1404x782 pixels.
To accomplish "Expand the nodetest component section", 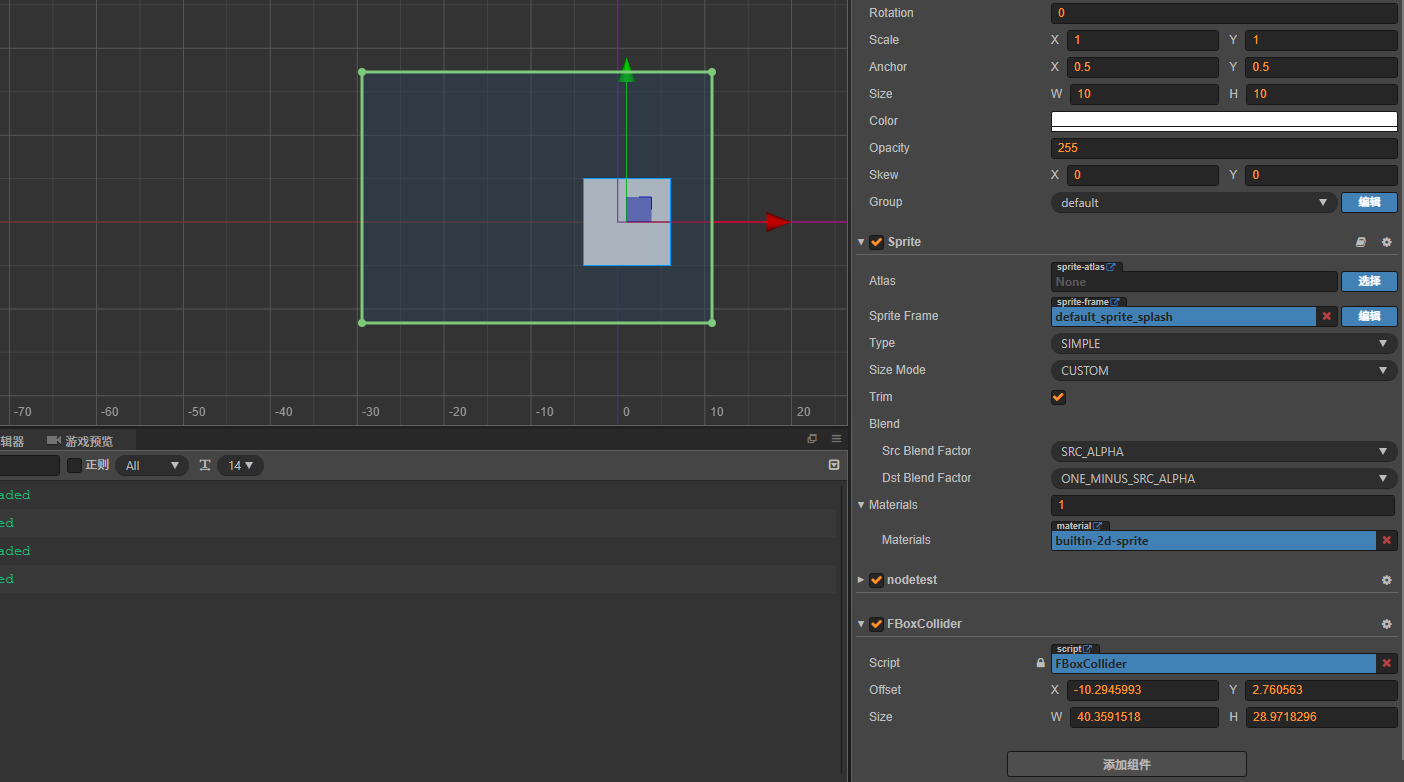I will (861, 580).
